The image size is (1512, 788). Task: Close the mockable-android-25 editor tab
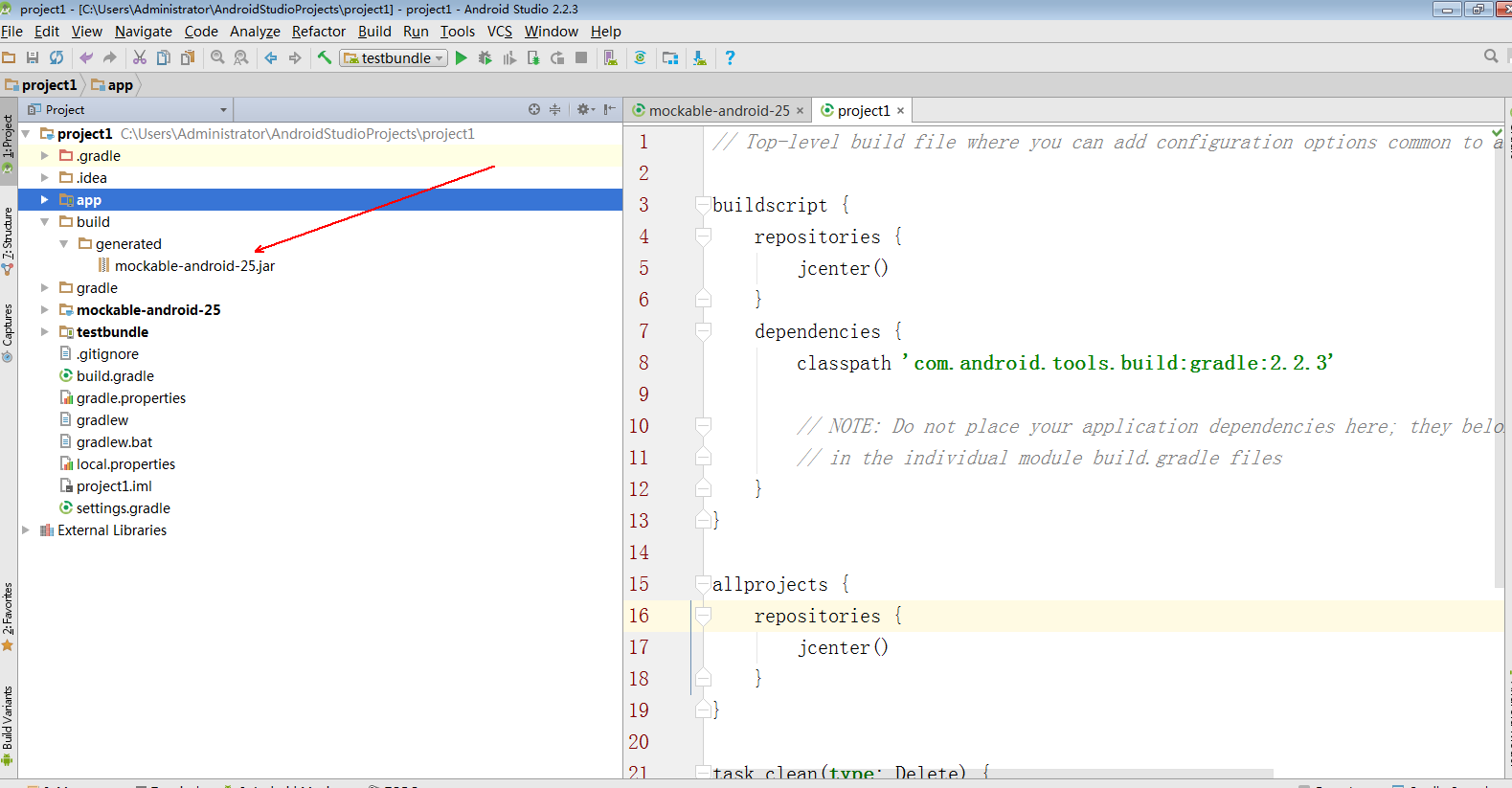pos(800,111)
